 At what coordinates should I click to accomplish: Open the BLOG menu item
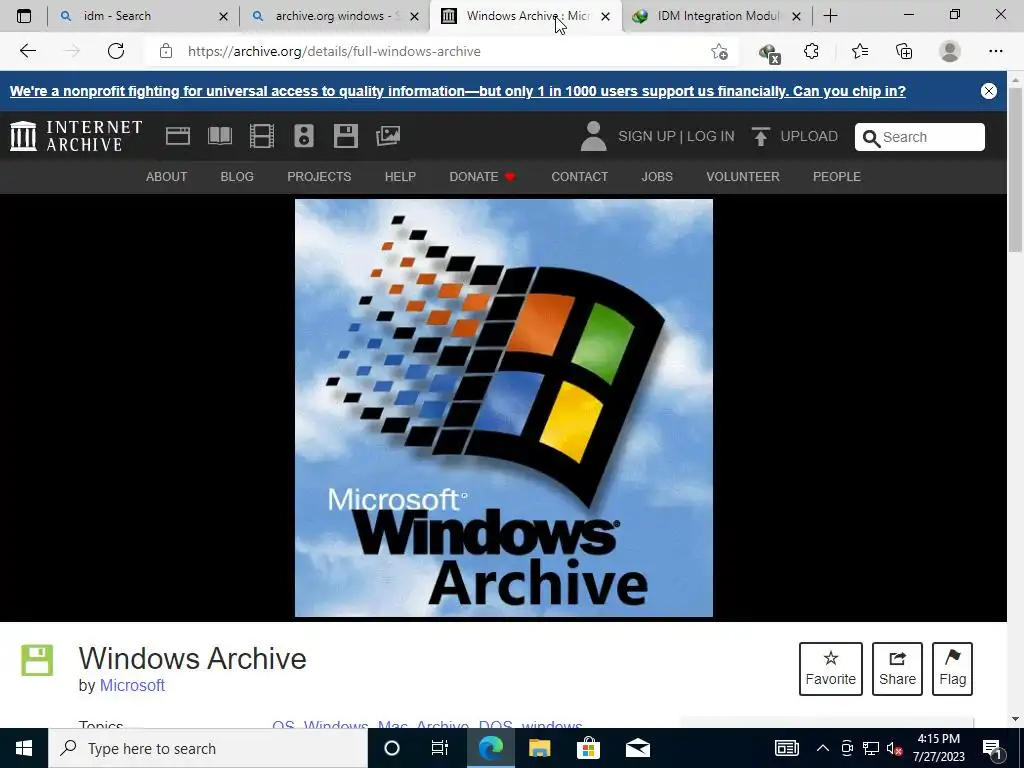pyautogui.click(x=237, y=177)
